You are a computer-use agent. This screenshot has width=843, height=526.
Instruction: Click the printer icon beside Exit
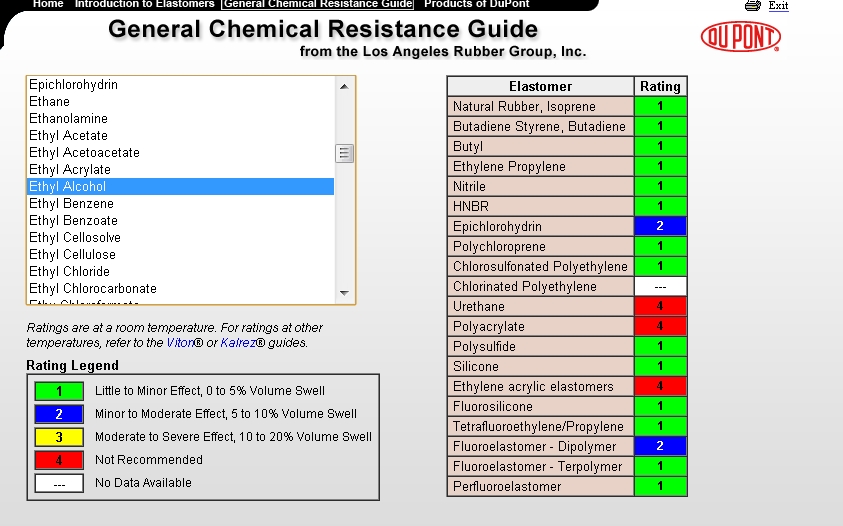tap(753, 6)
